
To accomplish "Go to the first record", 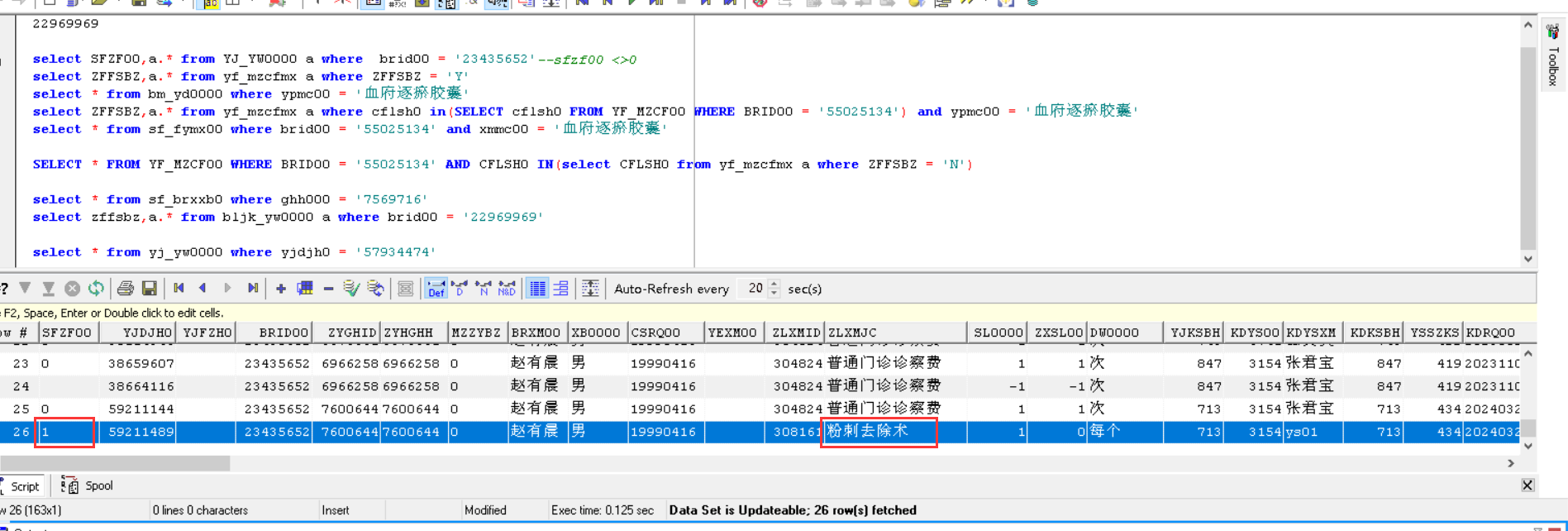I will [x=179, y=289].
